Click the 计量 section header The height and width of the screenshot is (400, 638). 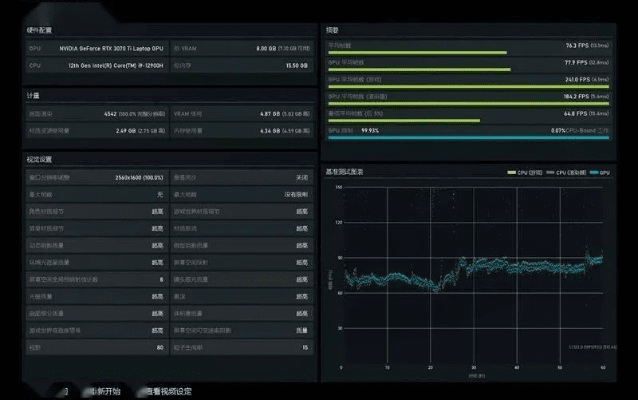point(34,95)
